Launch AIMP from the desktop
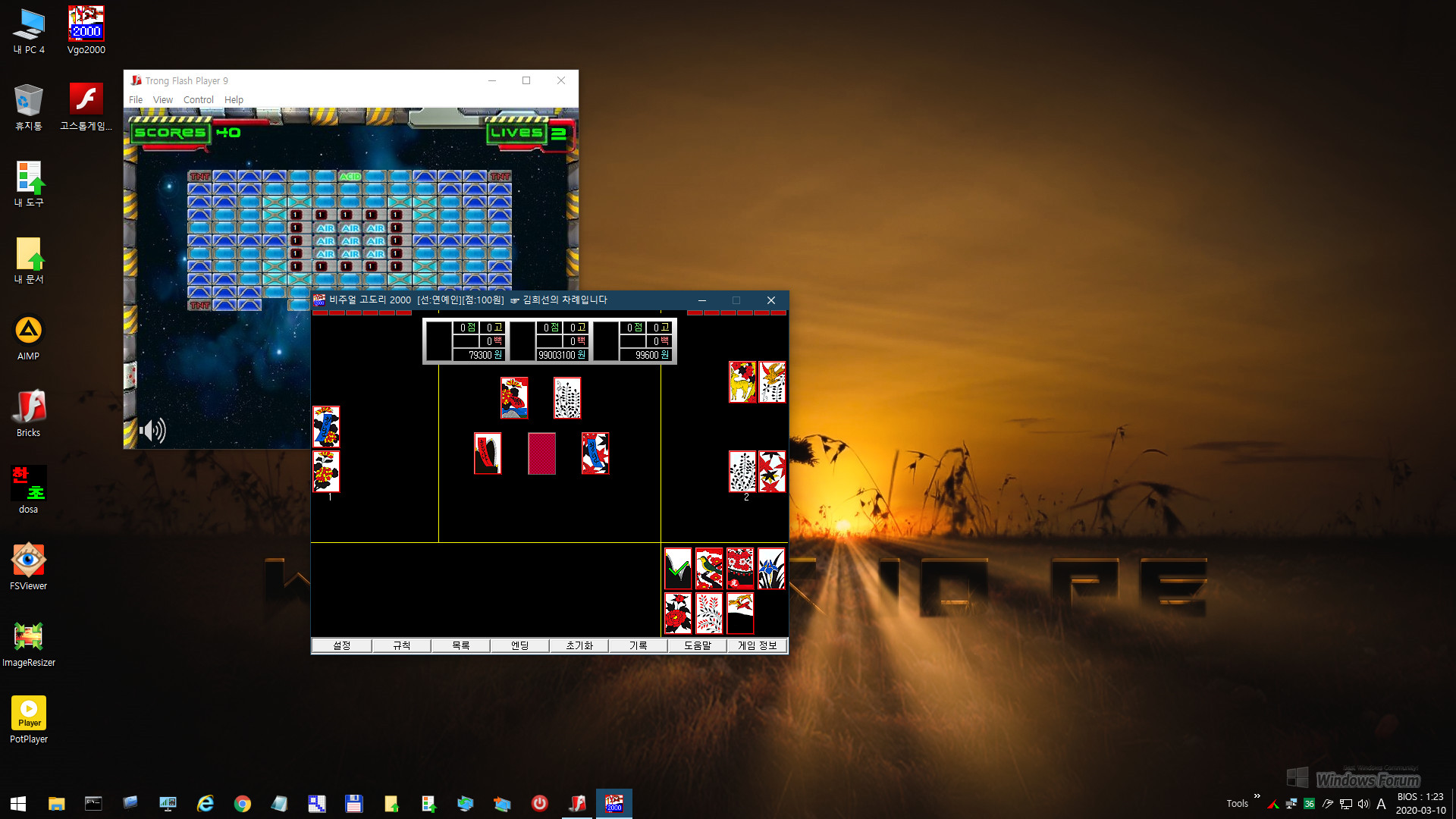 pyautogui.click(x=29, y=337)
